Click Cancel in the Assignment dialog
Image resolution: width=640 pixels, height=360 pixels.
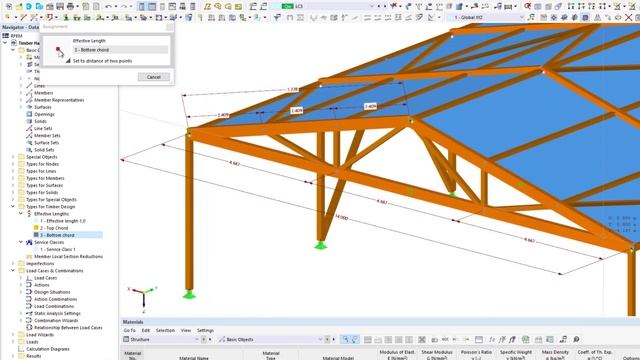tap(153, 77)
